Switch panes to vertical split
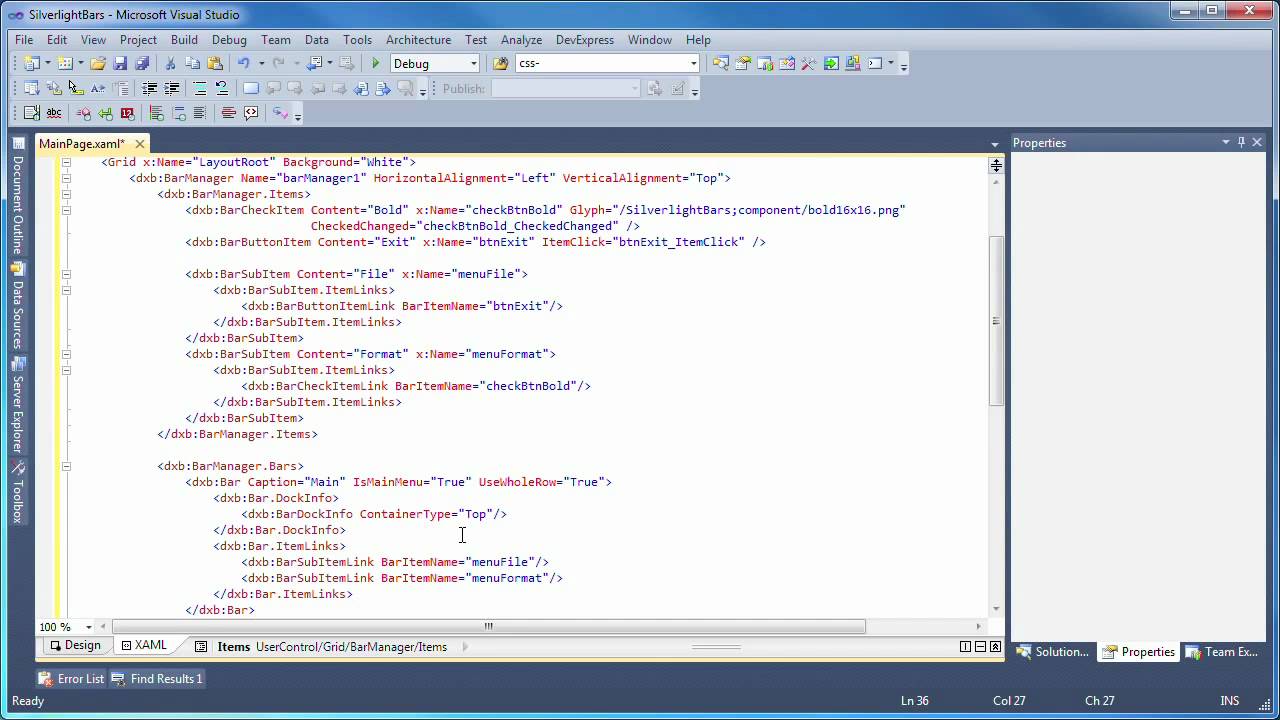This screenshot has width=1280, height=720. [x=965, y=647]
